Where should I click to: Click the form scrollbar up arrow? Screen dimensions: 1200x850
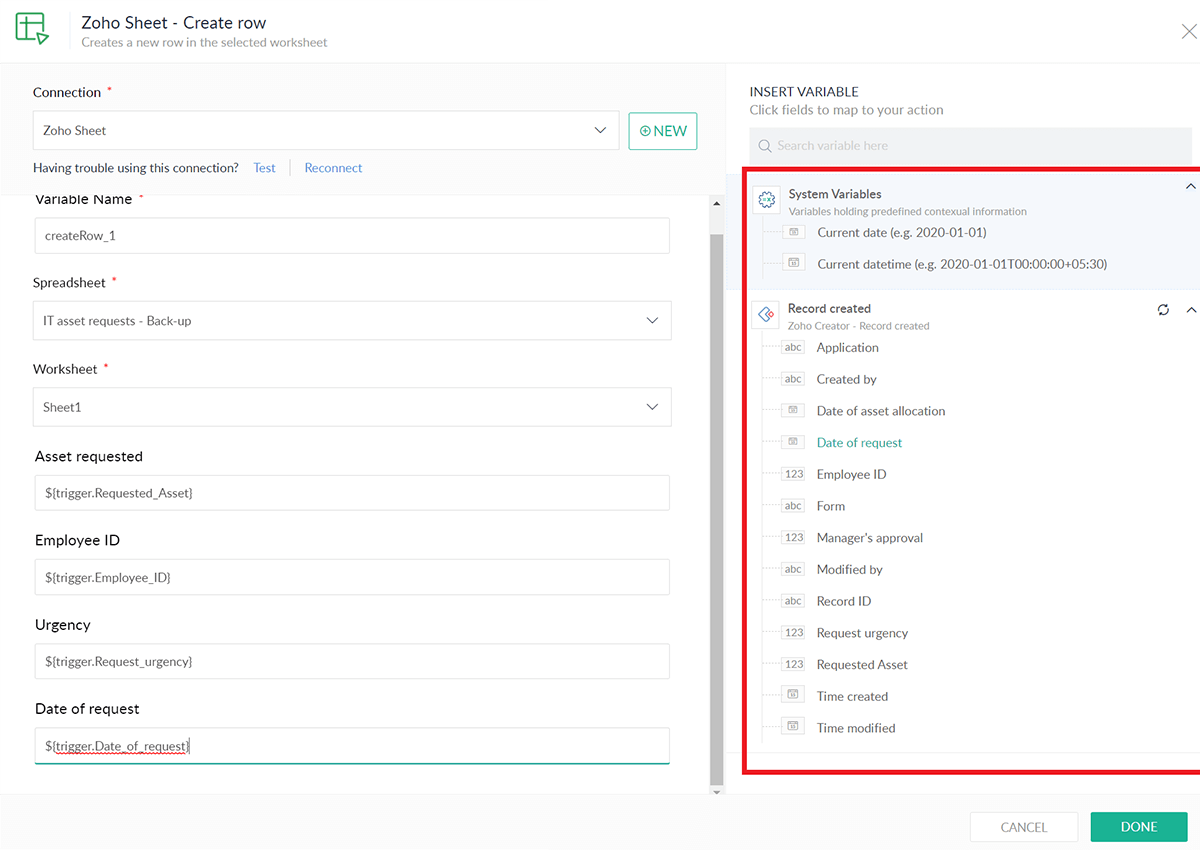(x=715, y=204)
